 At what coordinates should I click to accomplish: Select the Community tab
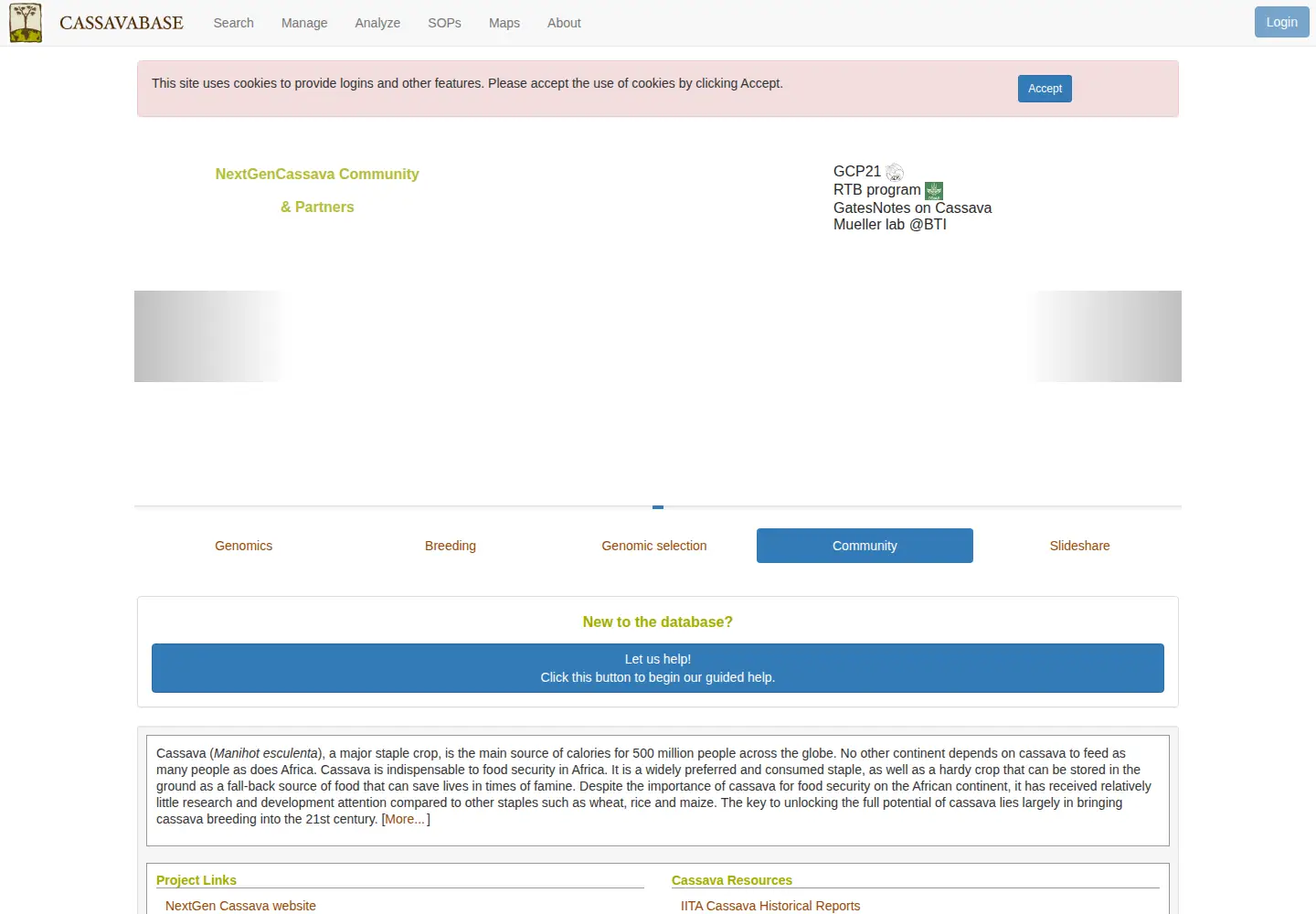pos(865,546)
